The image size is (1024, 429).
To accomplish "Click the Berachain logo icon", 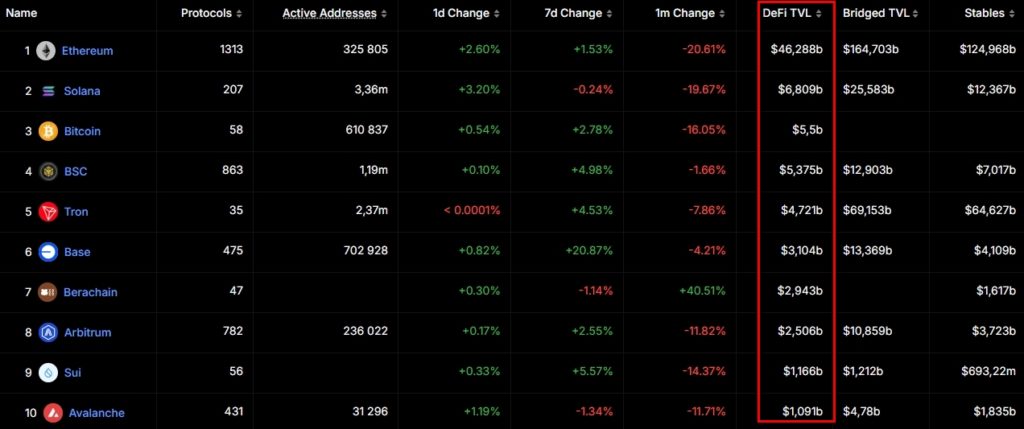I will pyautogui.click(x=47, y=292).
